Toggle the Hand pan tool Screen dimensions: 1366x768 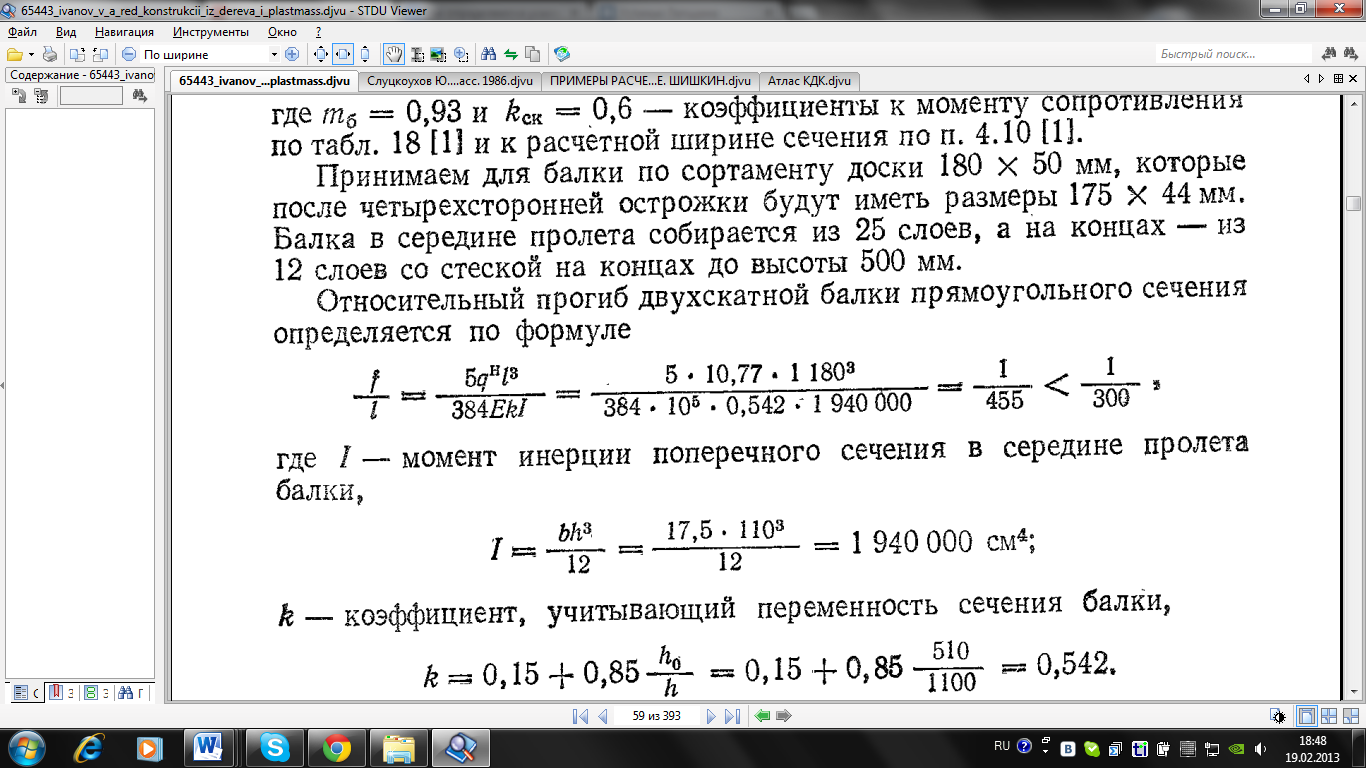click(x=395, y=54)
